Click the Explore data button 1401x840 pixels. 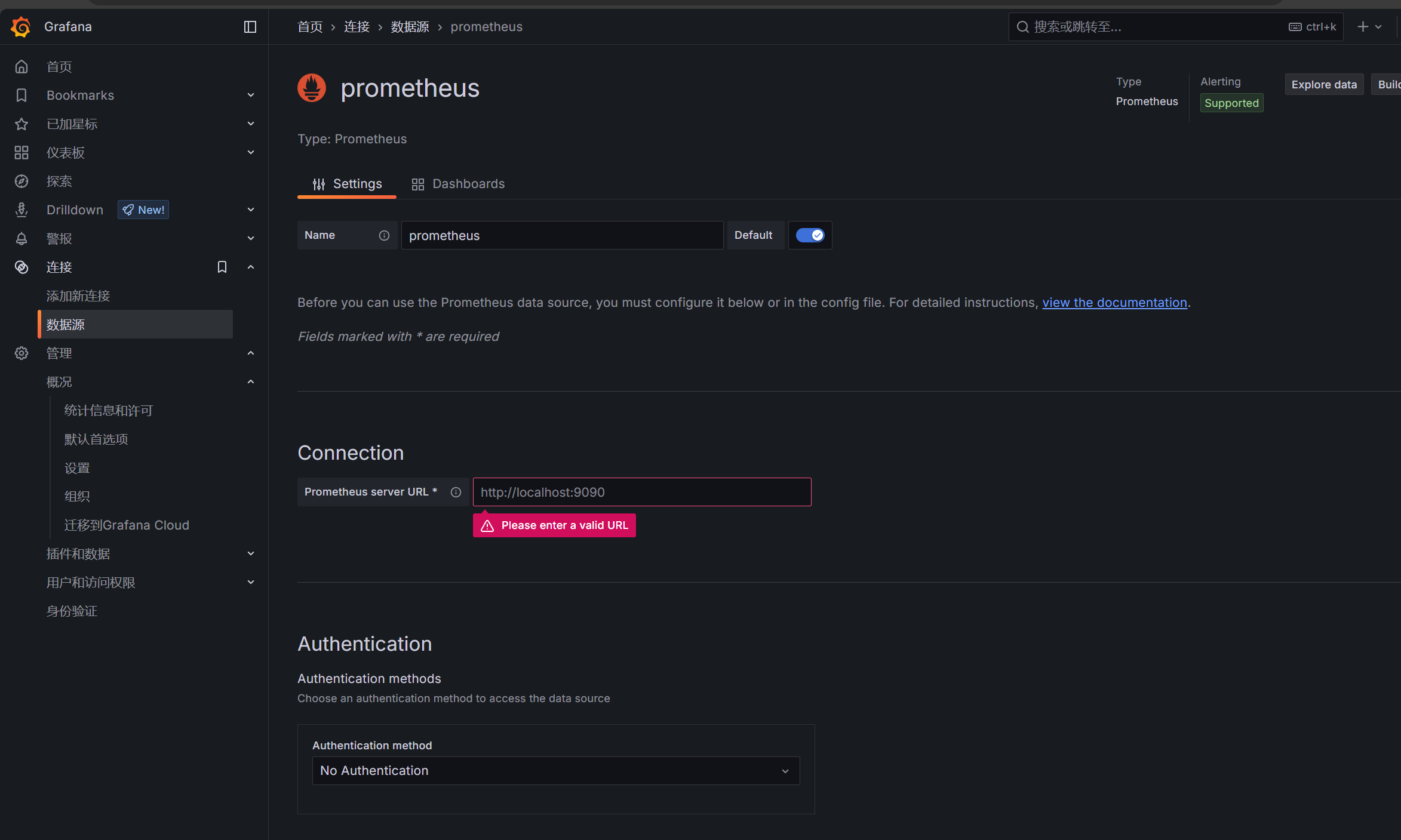point(1324,85)
